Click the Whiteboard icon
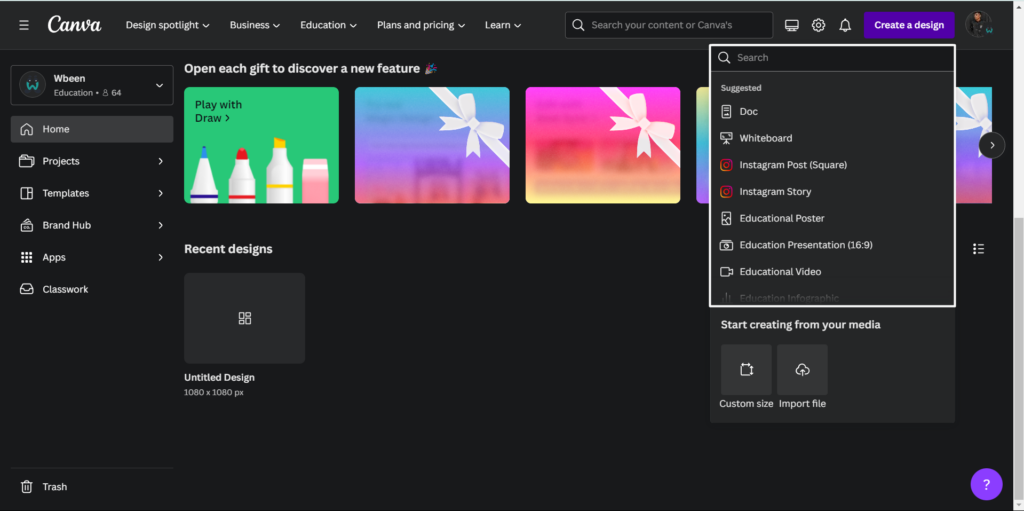The image size is (1024, 511). pos(726,139)
